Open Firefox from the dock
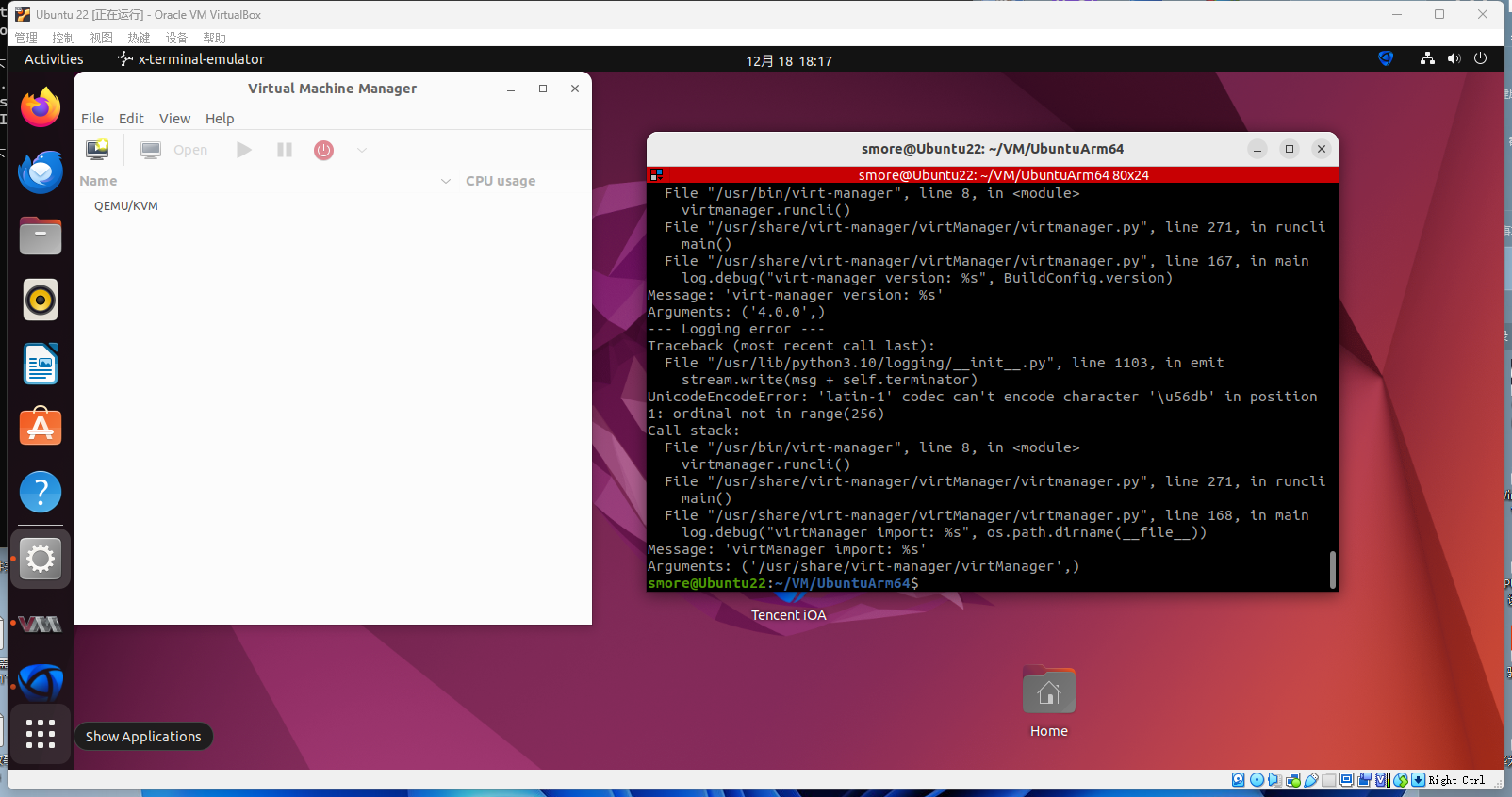Image resolution: width=1512 pixels, height=797 pixels. 41,108
